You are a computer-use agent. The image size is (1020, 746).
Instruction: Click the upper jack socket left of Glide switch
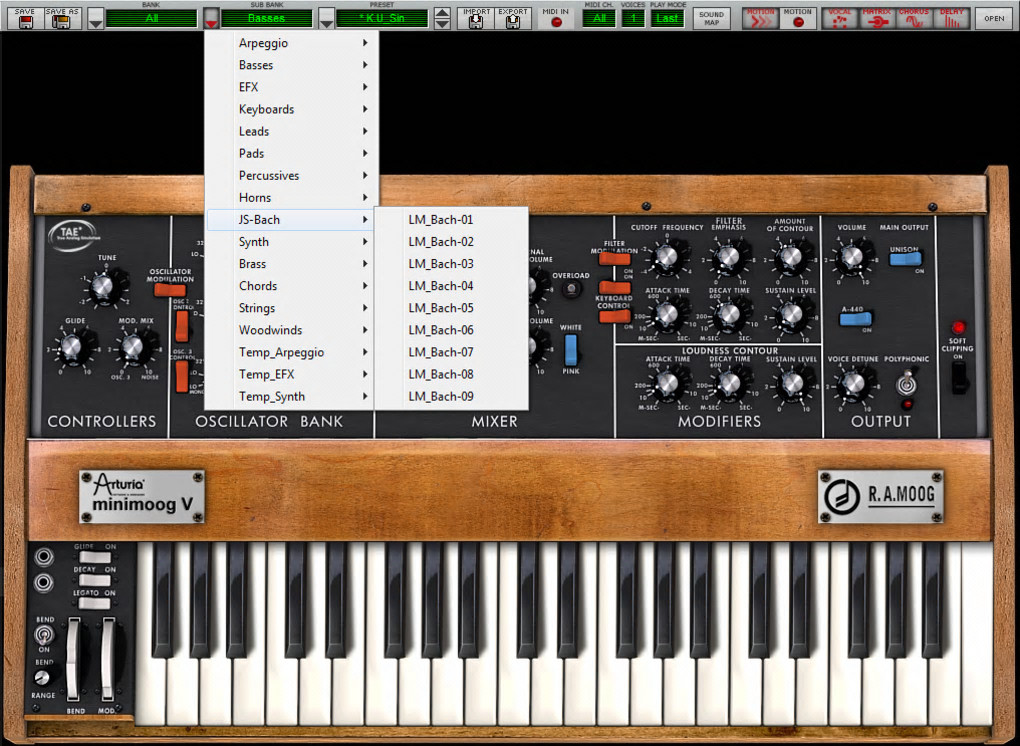(x=44, y=557)
